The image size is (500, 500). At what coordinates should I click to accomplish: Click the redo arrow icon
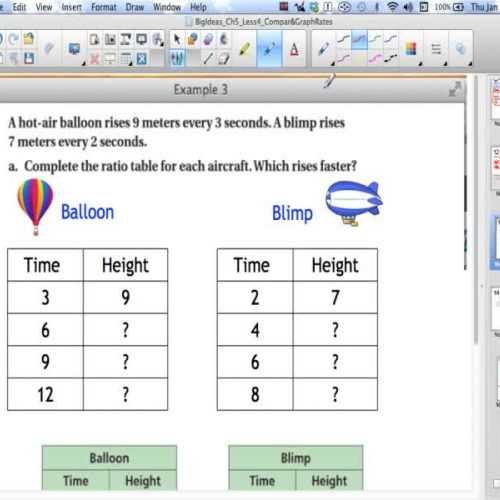pos(14,39)
